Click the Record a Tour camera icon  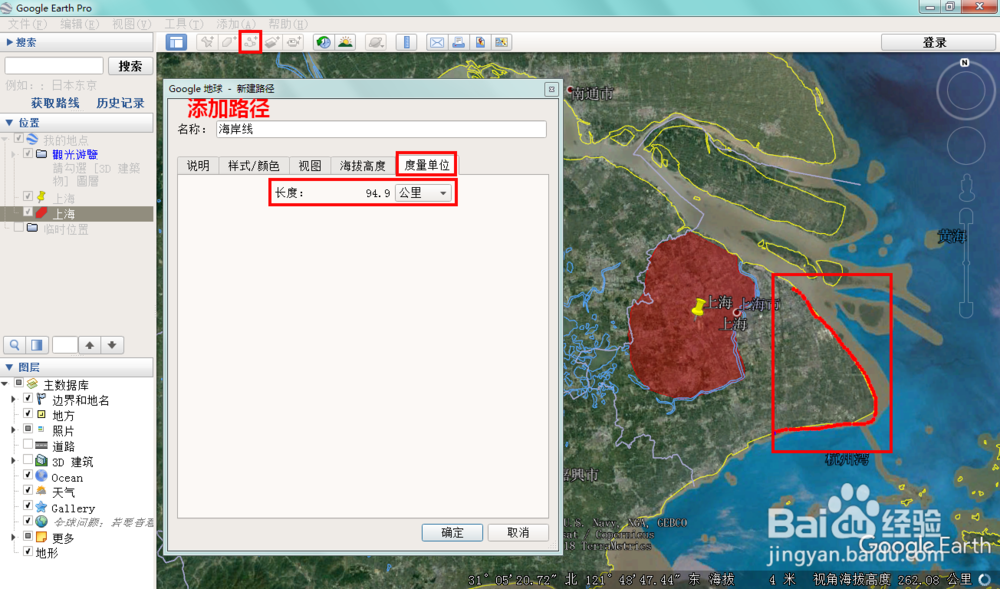tap(294, 42)
